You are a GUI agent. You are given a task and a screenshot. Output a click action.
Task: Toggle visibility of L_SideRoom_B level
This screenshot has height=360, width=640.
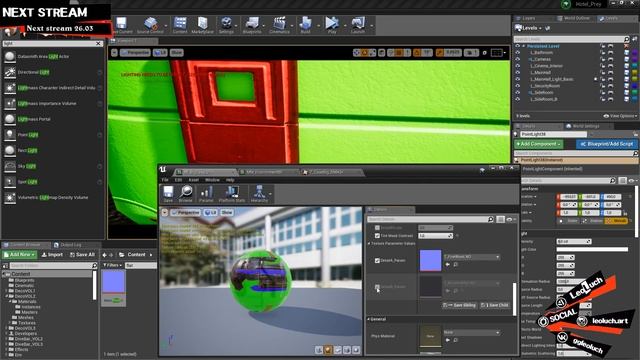tap(518, 99)
